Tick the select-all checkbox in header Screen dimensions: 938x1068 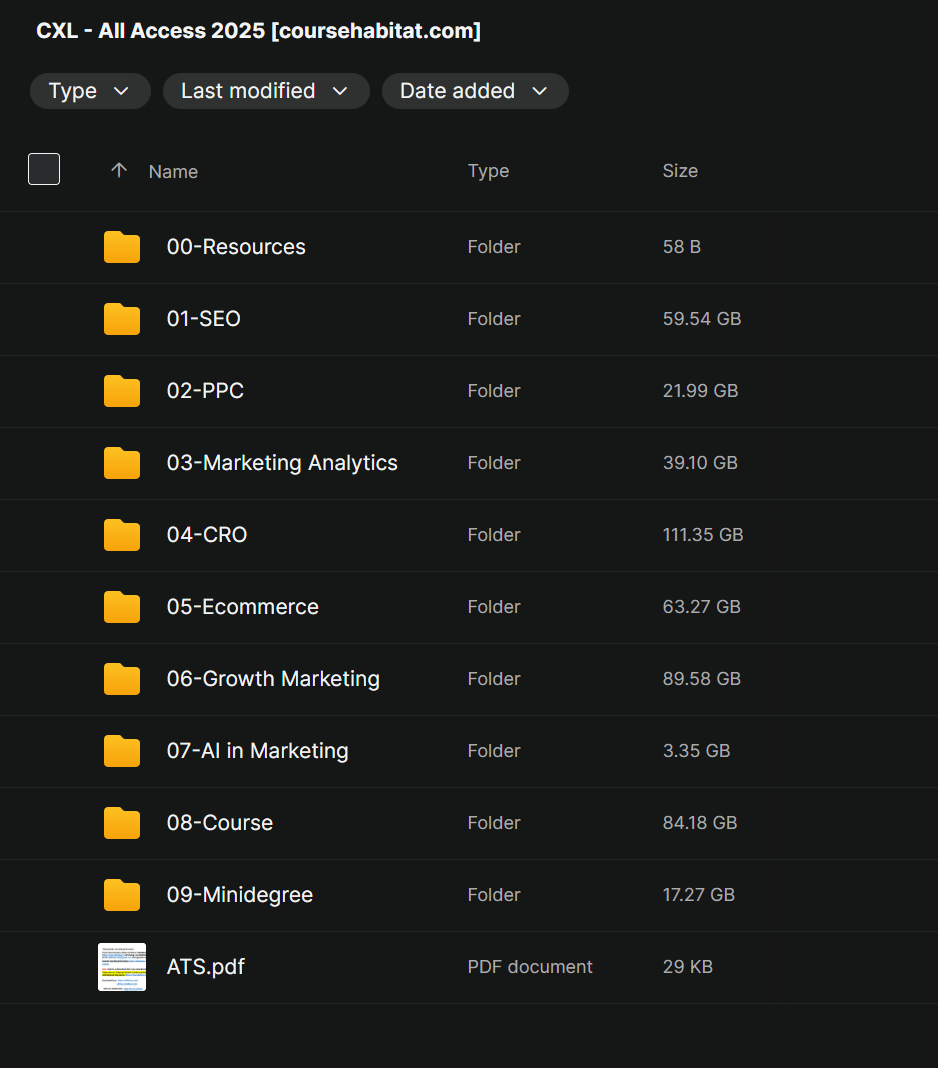pos(44,169)
